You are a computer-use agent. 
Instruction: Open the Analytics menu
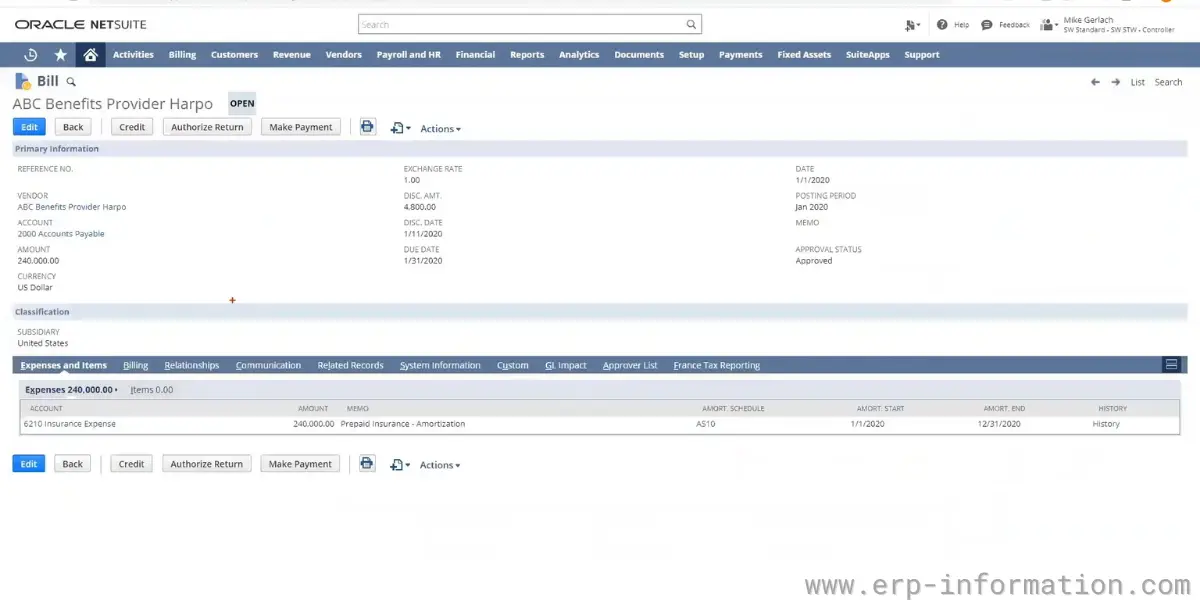[579, 55]
